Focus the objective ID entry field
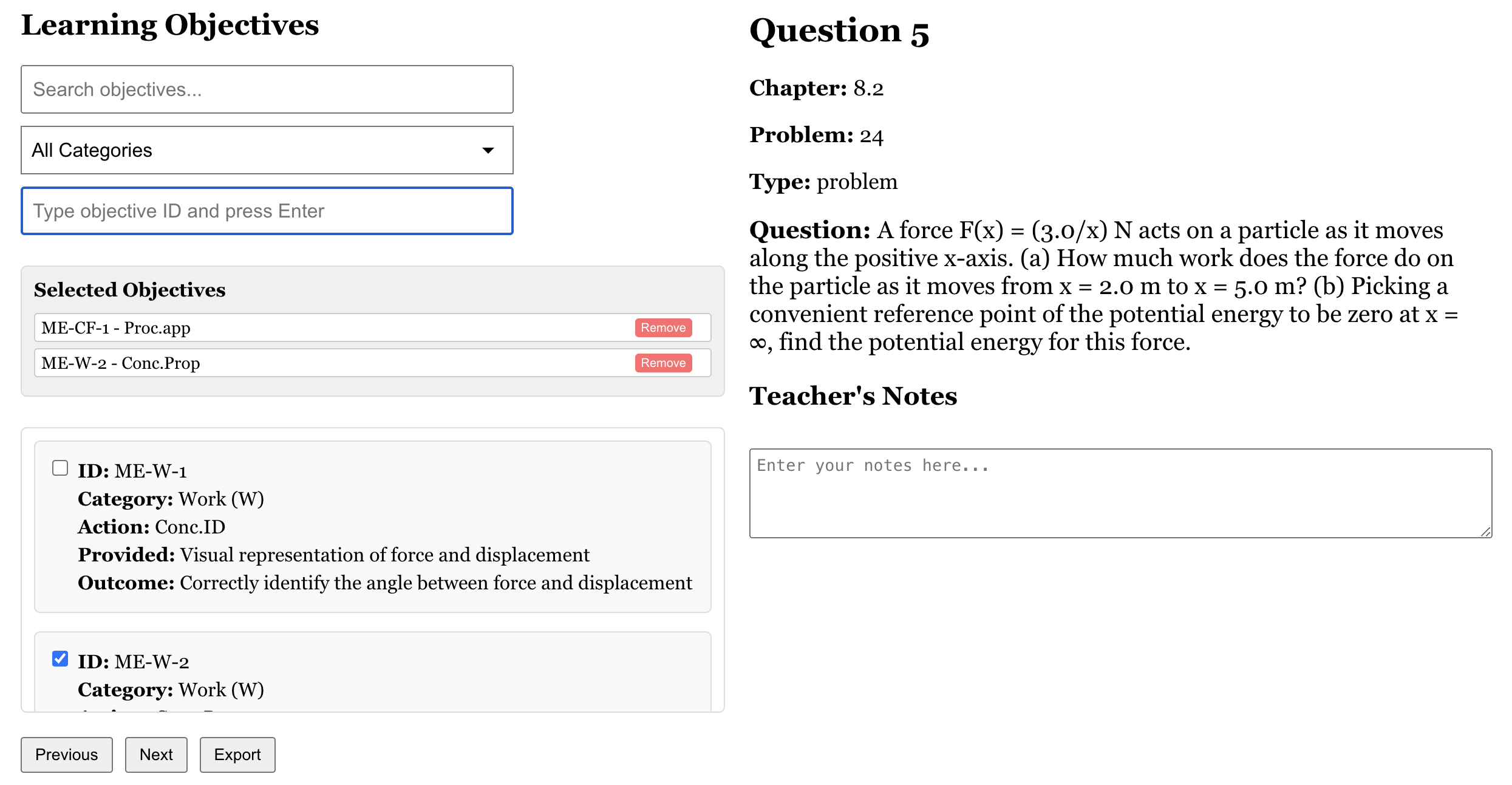Viewport: 1512px width, 785px height. [x=267, y=211]
